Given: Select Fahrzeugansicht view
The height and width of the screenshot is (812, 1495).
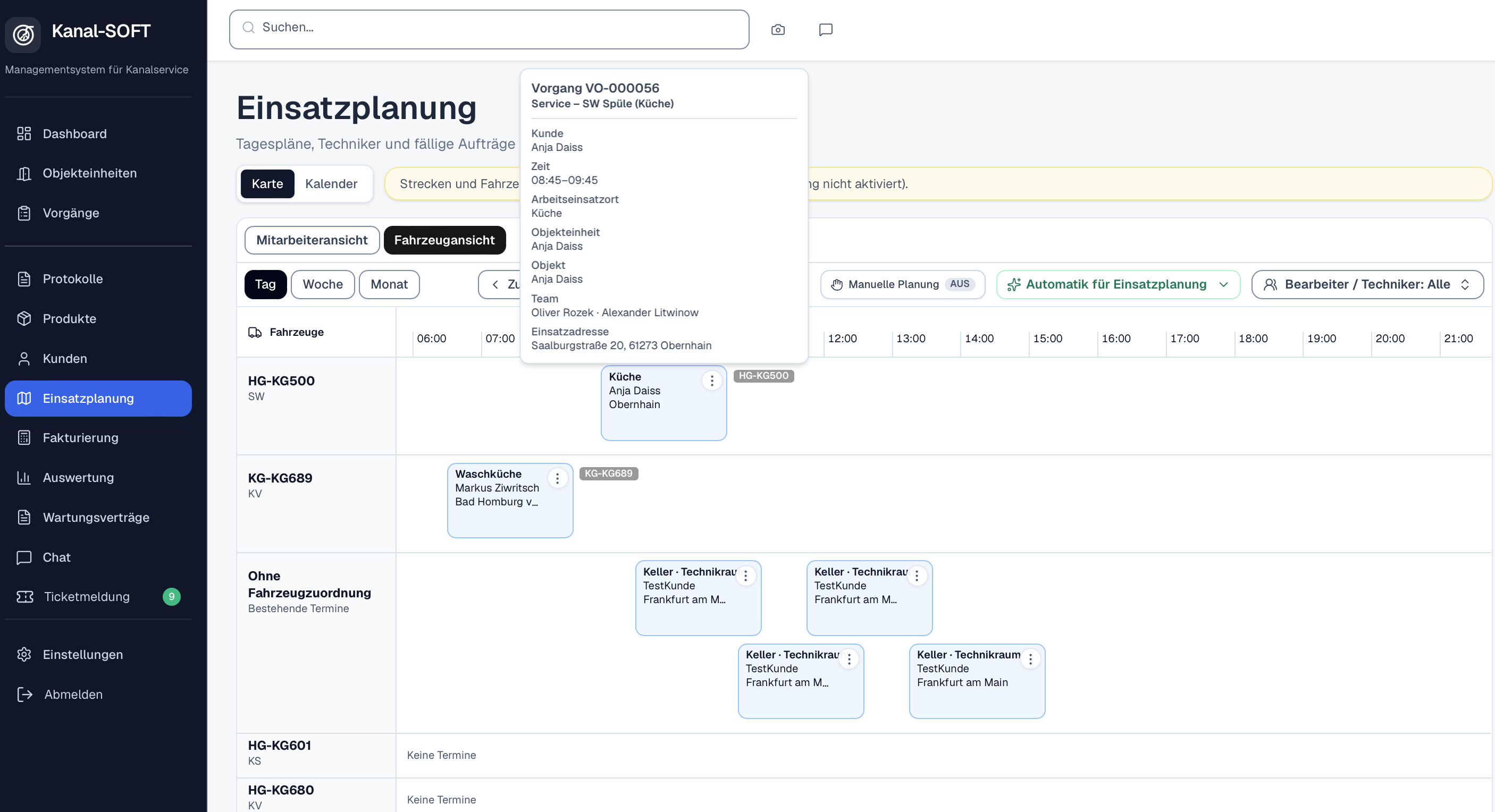Looking at the screenshot, I should click(x=444, y=240).
